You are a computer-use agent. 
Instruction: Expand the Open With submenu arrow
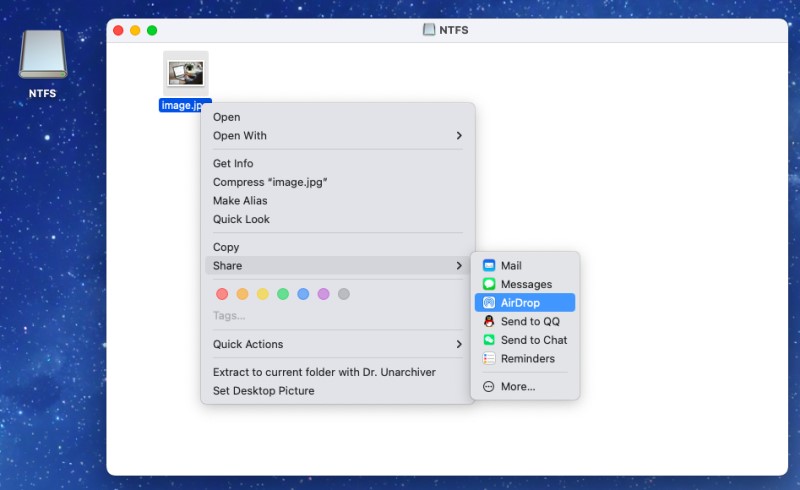pyautogui.click(x=459, y=135)
